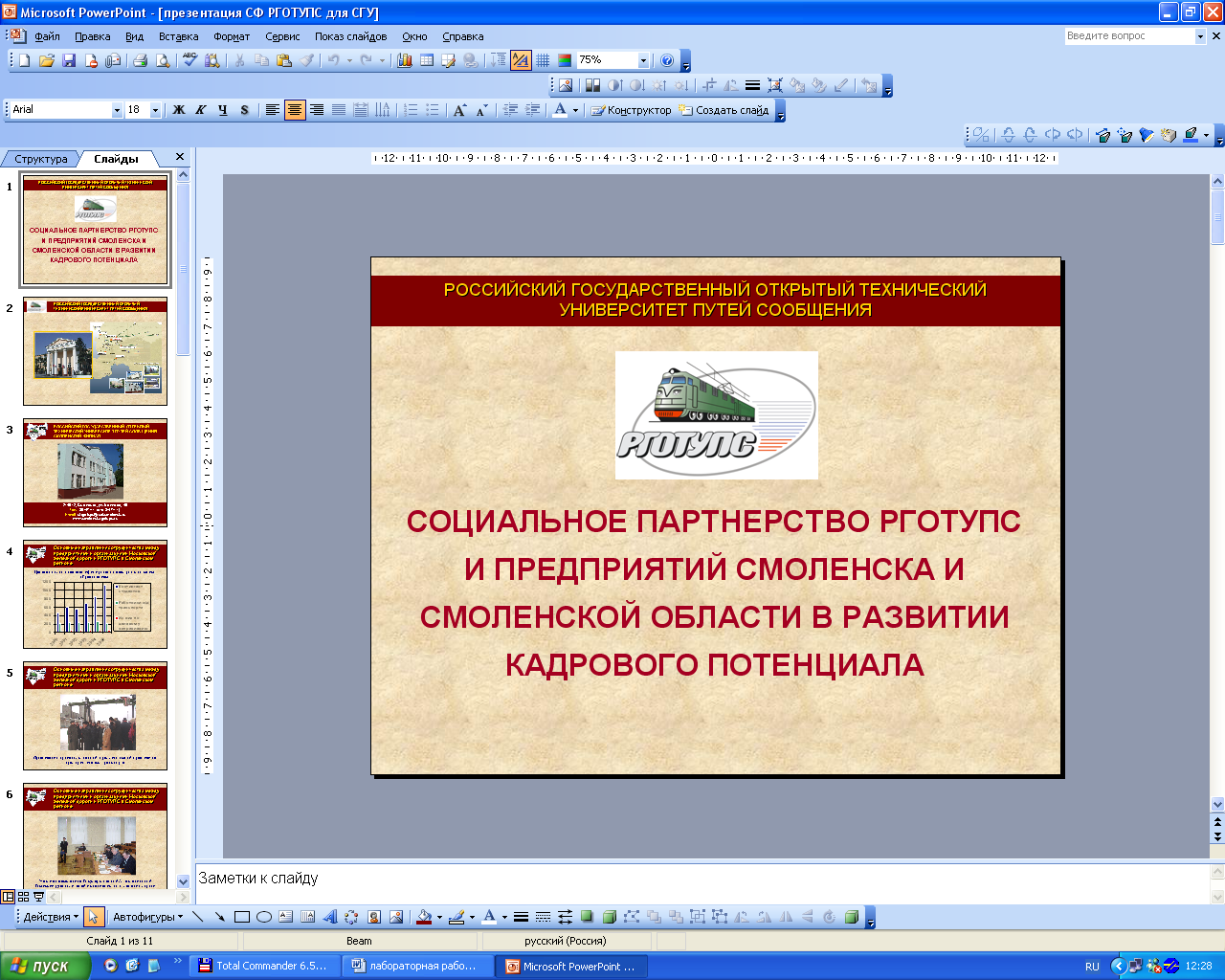This screenshot has width=1225, height=980.
Task: Select the Crop tool in picture toolbar
Action: [709, 85]
